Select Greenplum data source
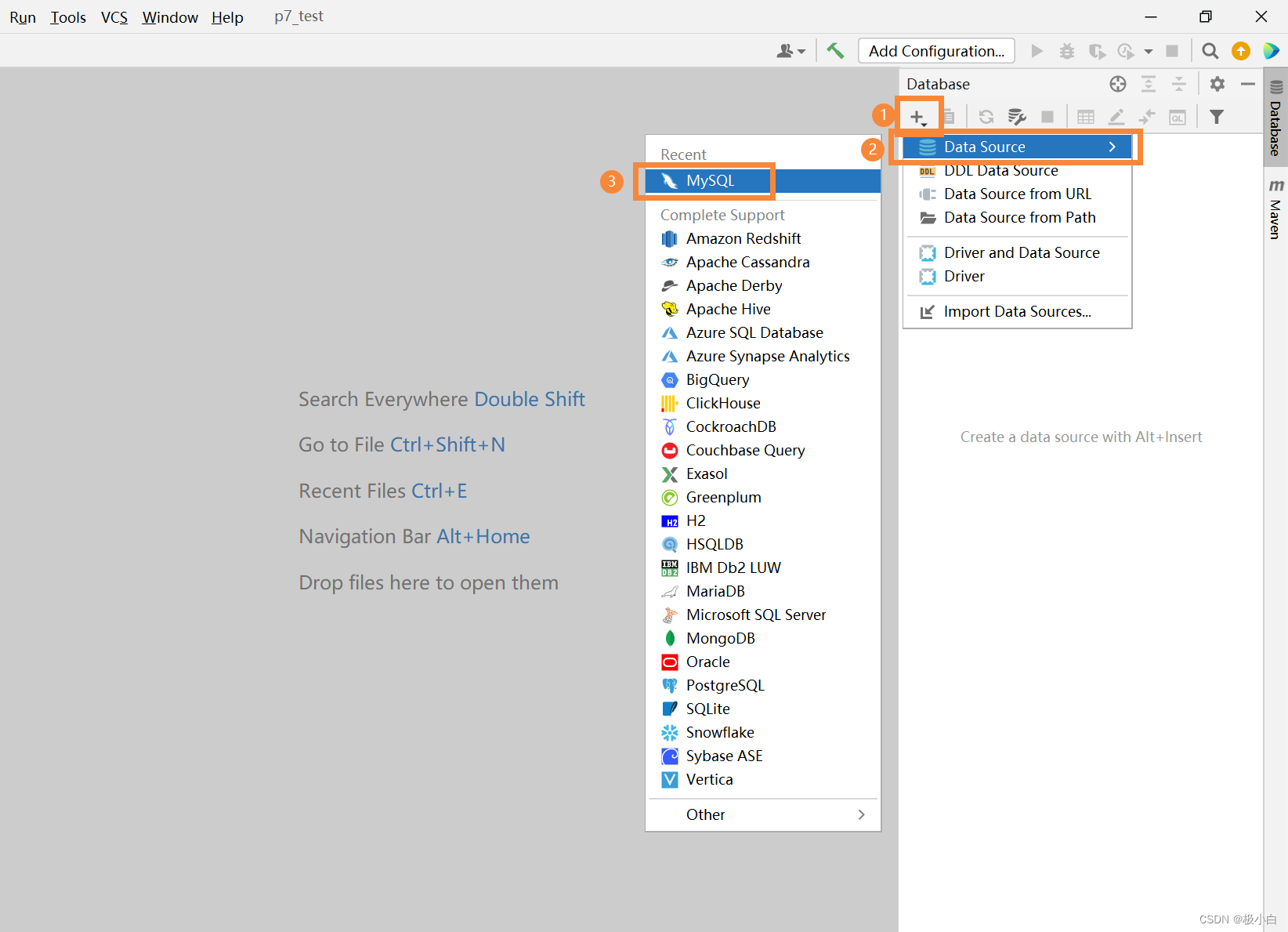Image resolution: width=1288 pixels, height=932 pixels. [763, 497]
